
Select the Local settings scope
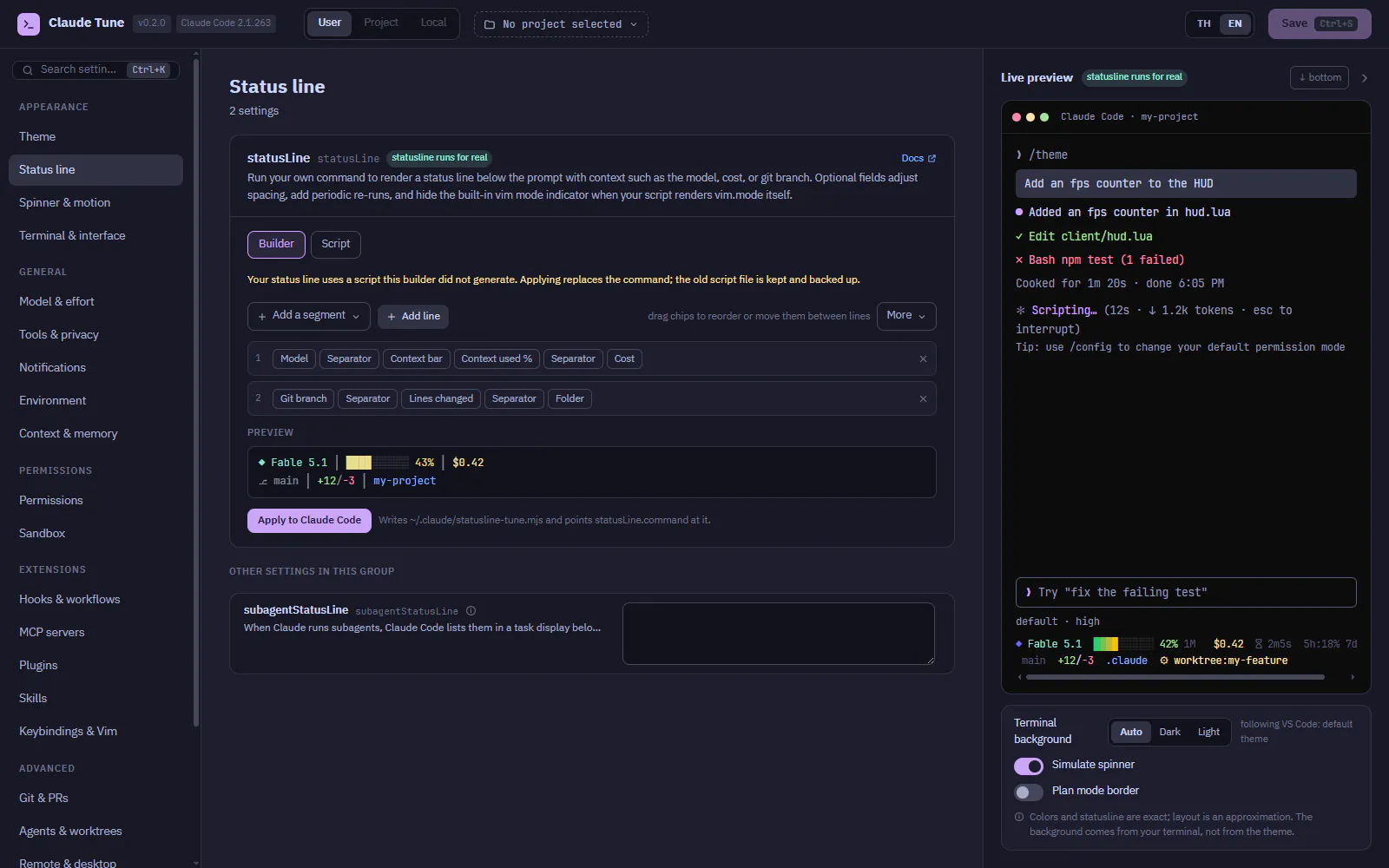(x=433, y=23)
